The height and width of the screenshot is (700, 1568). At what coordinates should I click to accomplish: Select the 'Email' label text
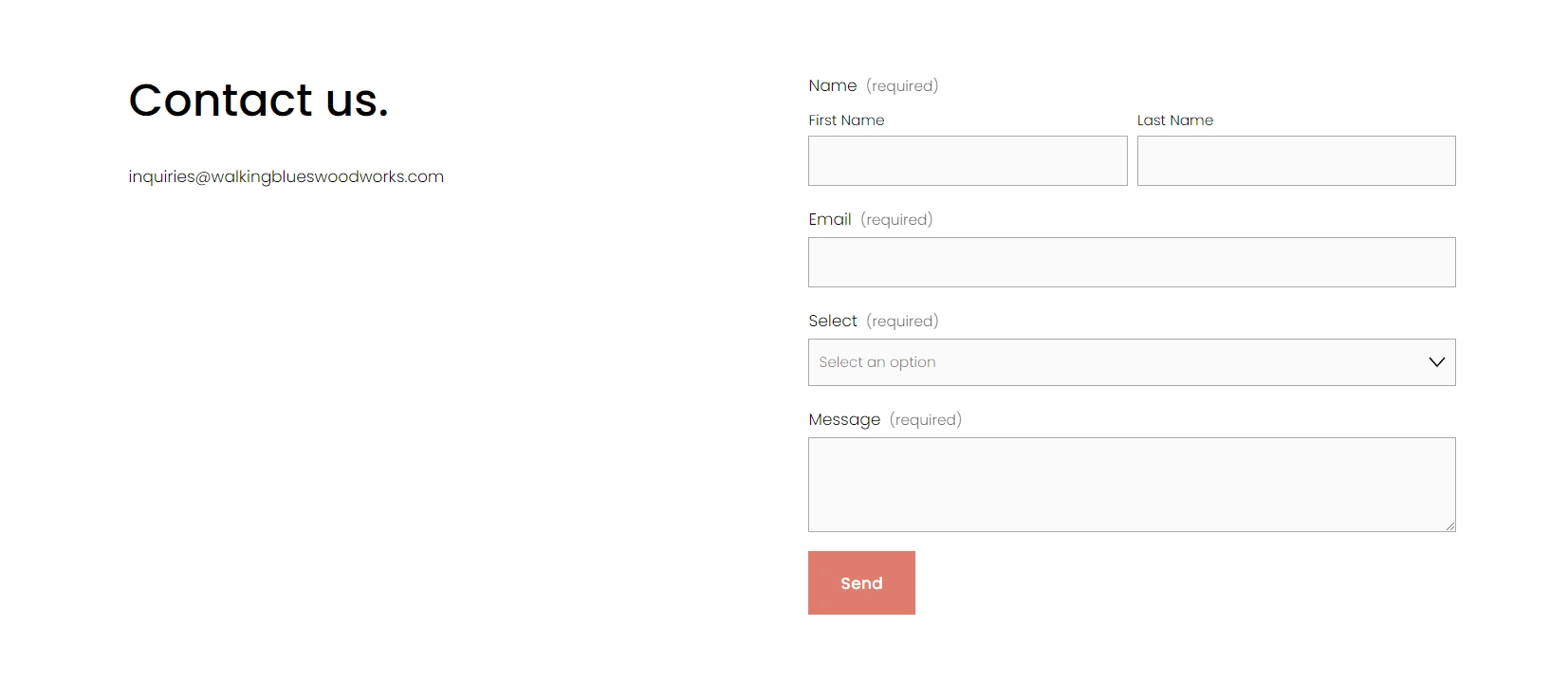pyautogui.click(x=830, y=219)
